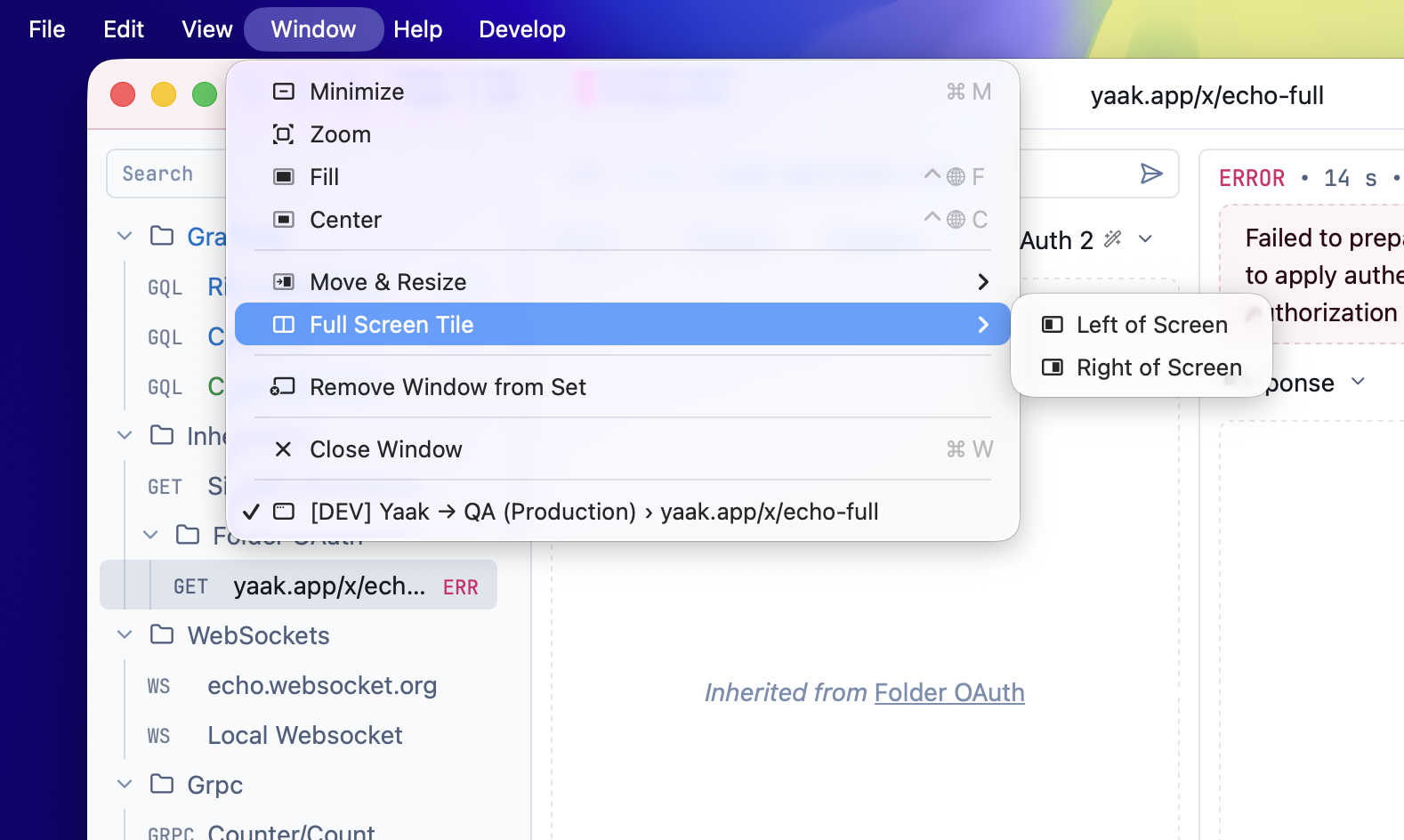Screen dimensions: 1404x840
Task: Open the View menu
Action: click(x=207, y=29)
